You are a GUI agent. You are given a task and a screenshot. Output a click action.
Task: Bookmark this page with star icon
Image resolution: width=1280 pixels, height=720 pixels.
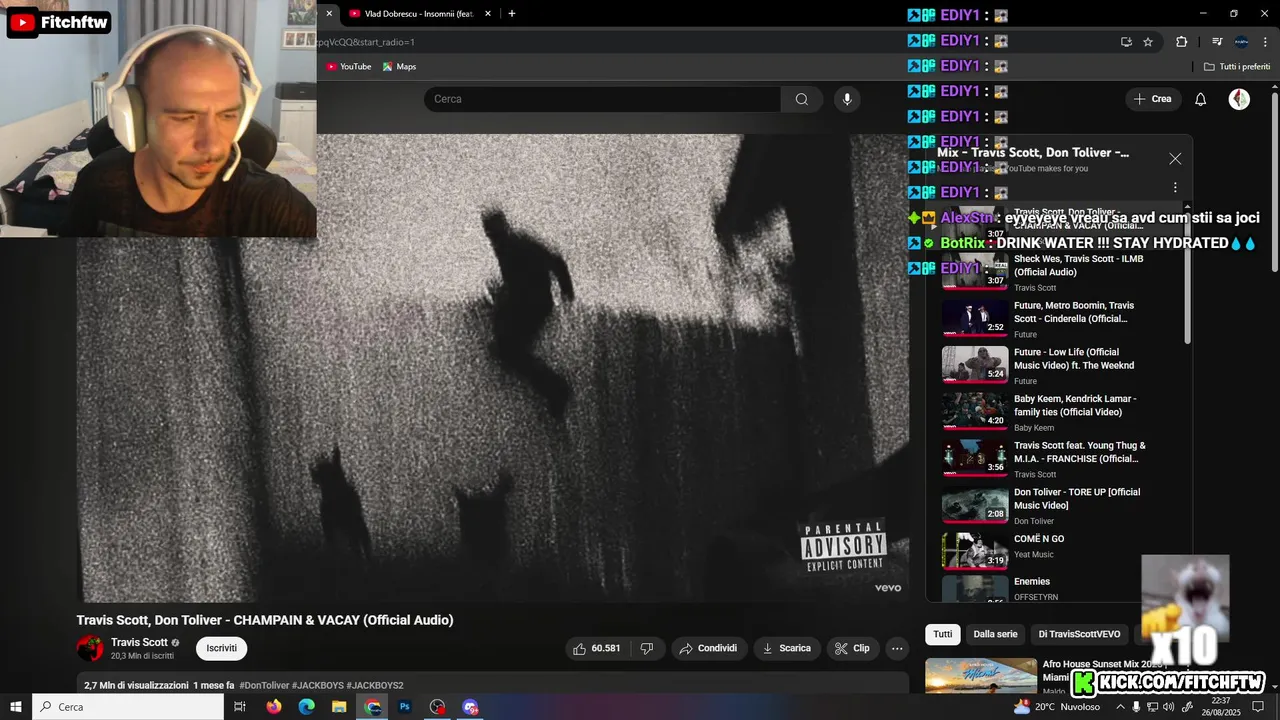coord(1148,42)
